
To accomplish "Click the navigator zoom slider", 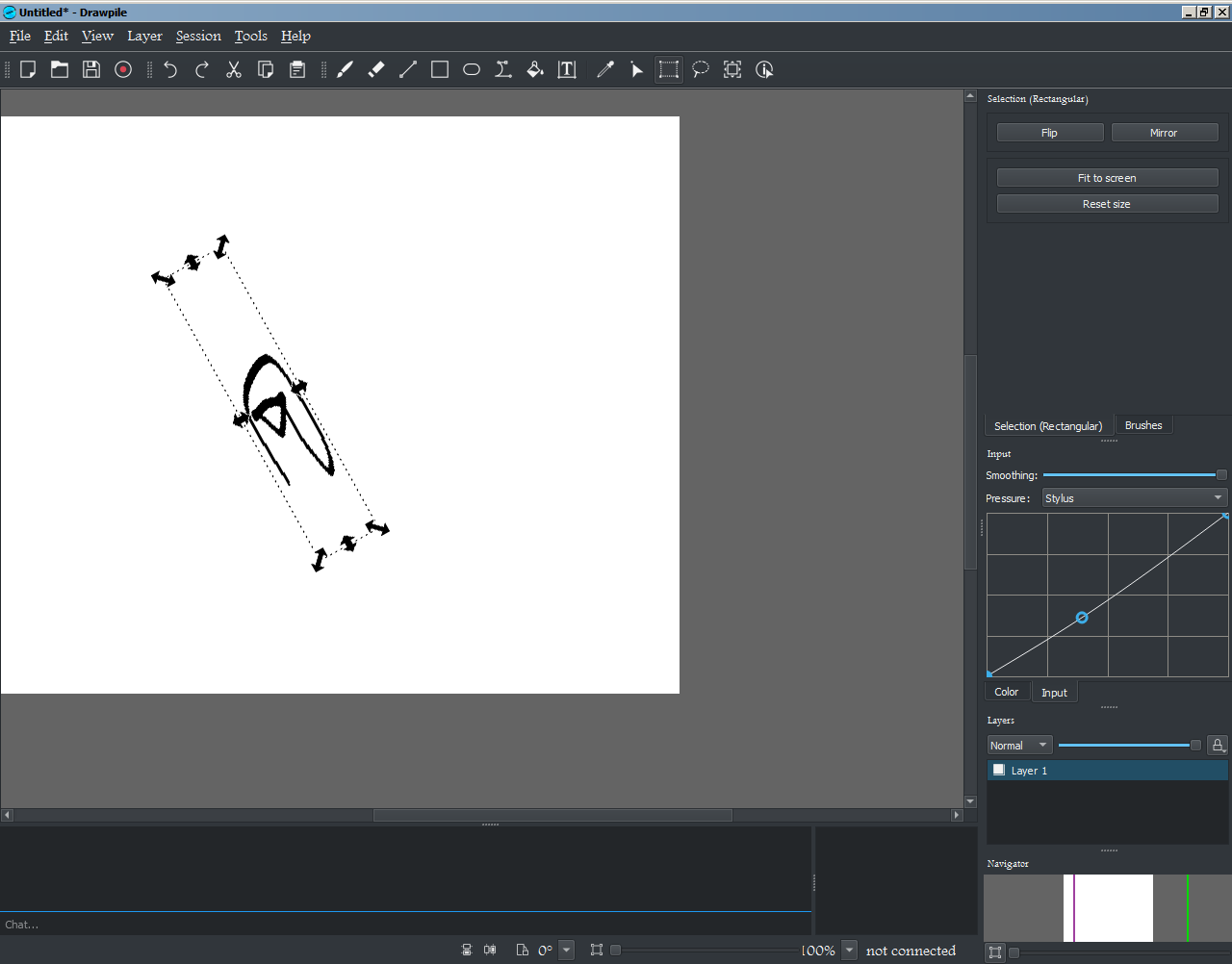I will point(1118,952).
